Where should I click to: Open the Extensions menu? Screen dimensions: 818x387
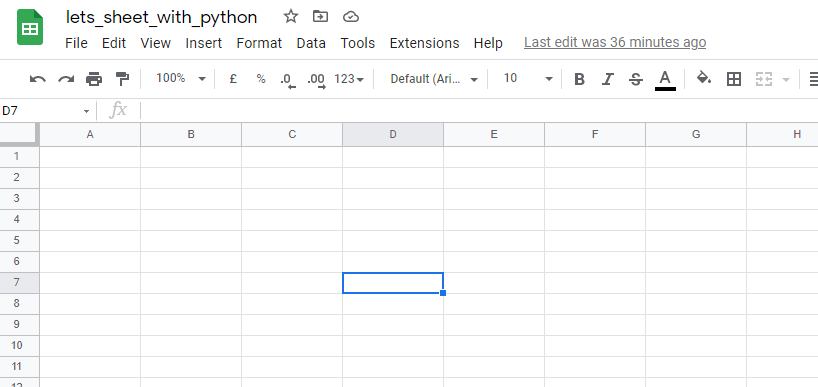pyautogui.click(x=424, y=43)
